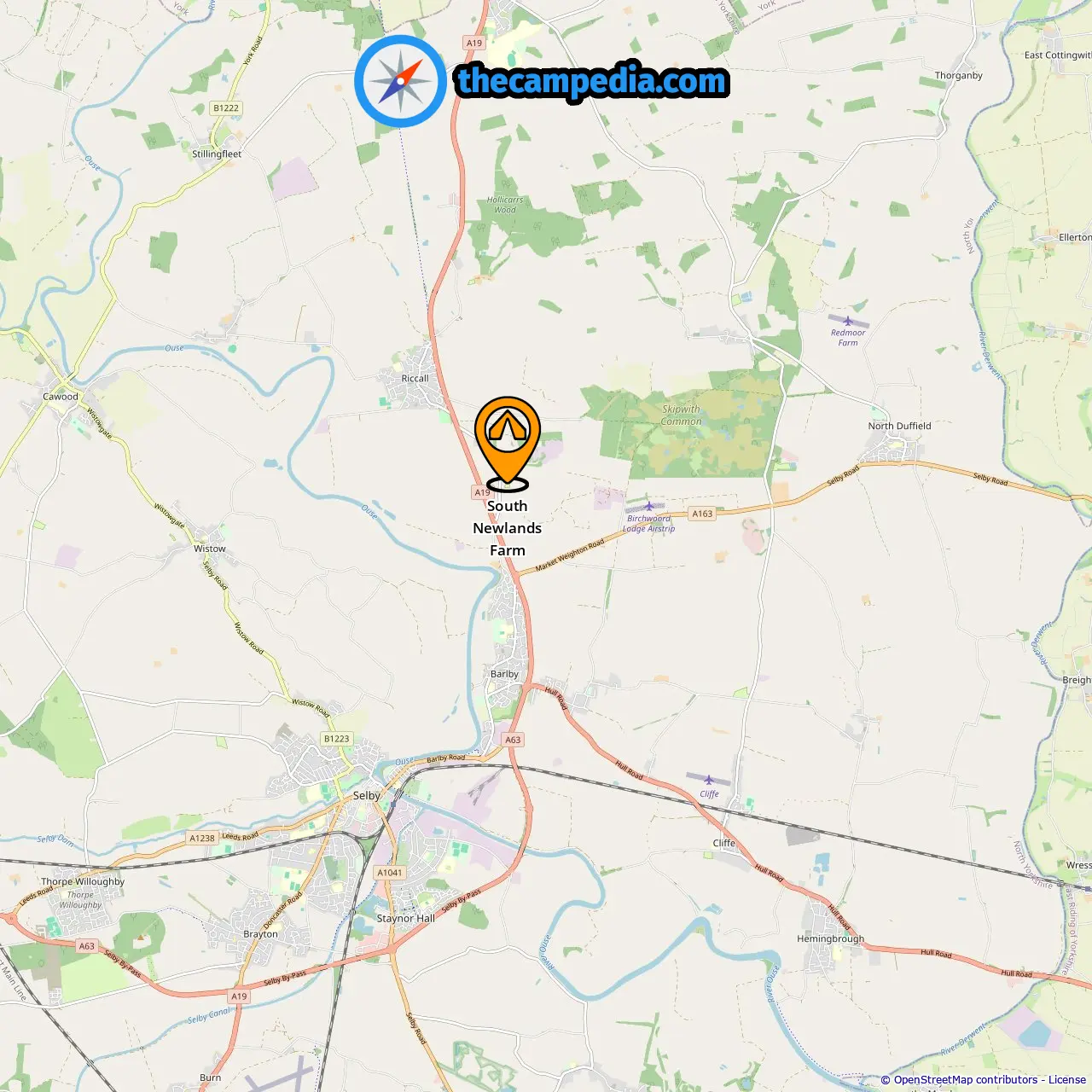Open the License link
1092x1092 pixels.
[1067, 1080]
